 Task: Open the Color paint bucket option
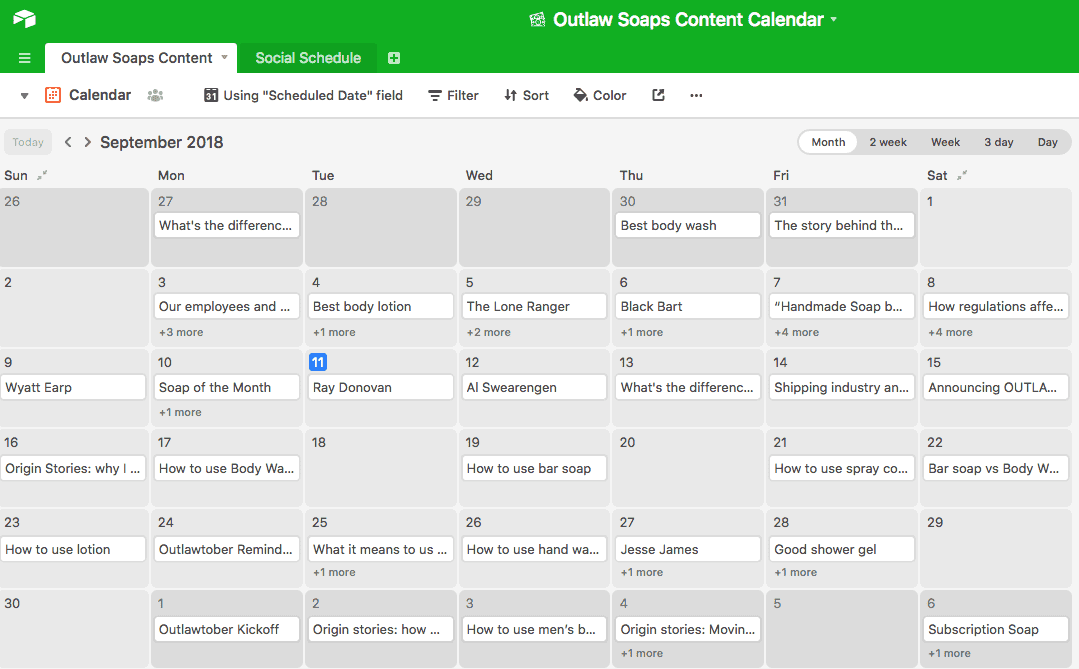pyautogui.click(x=599, y=95)
